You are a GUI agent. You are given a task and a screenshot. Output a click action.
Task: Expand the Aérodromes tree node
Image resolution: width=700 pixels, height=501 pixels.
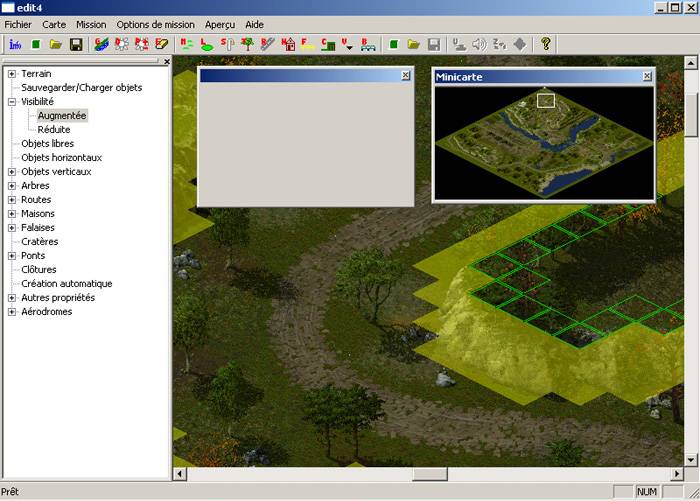pyautogui.click(x=12, y=312)
